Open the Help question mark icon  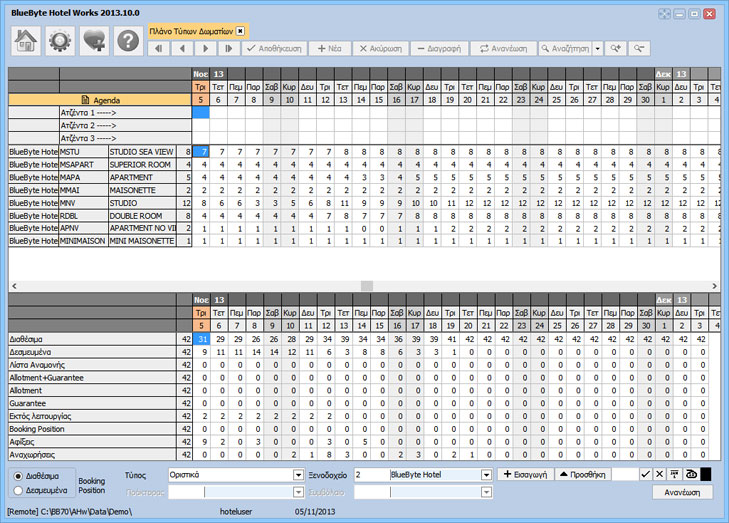pyautogui.click(x=128, y=40)
